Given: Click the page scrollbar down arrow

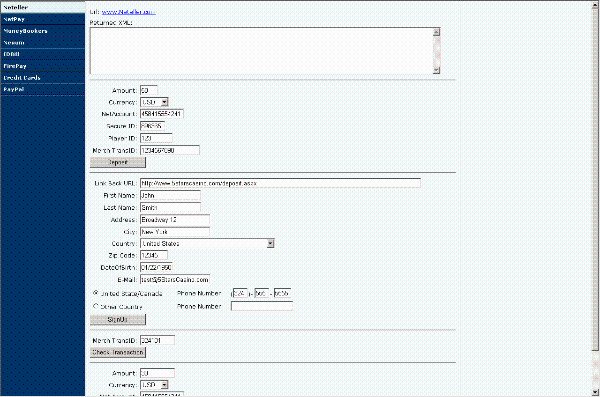Looking at the screenshot, I should pyautogui.click(x=595, y=392).
